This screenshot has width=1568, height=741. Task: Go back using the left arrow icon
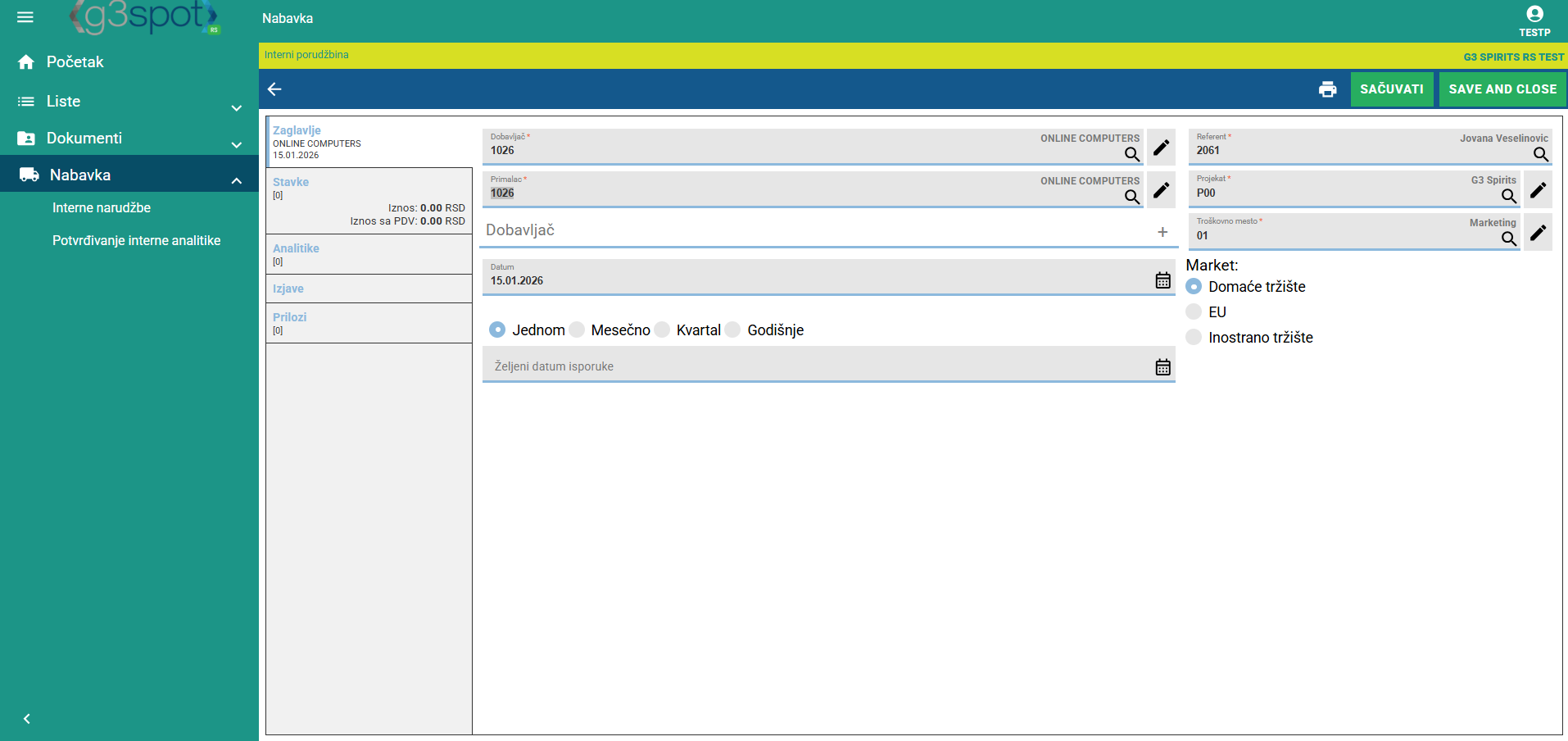tap(274, 89)
